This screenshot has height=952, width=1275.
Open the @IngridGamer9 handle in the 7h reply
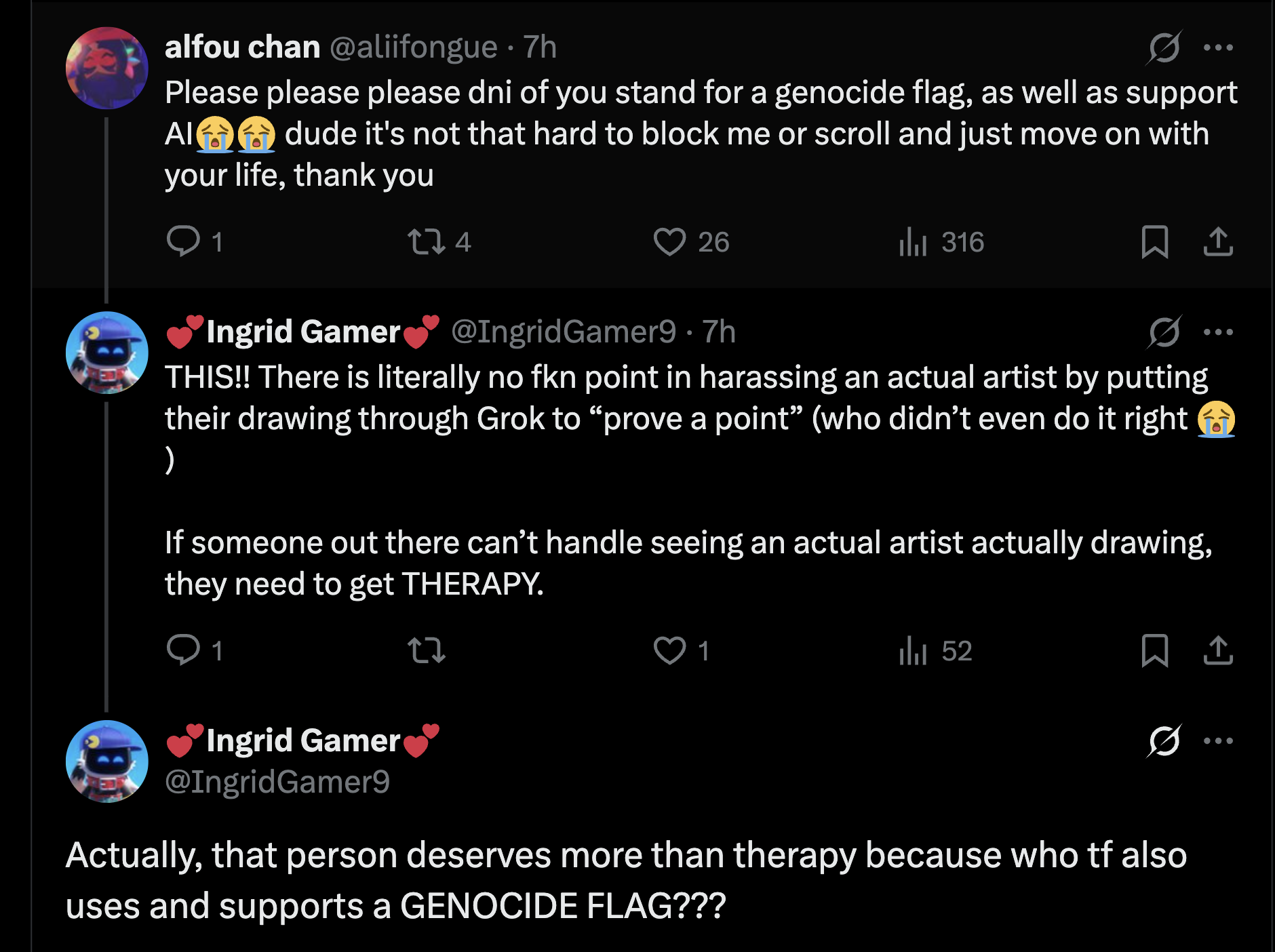coord(563,332)
